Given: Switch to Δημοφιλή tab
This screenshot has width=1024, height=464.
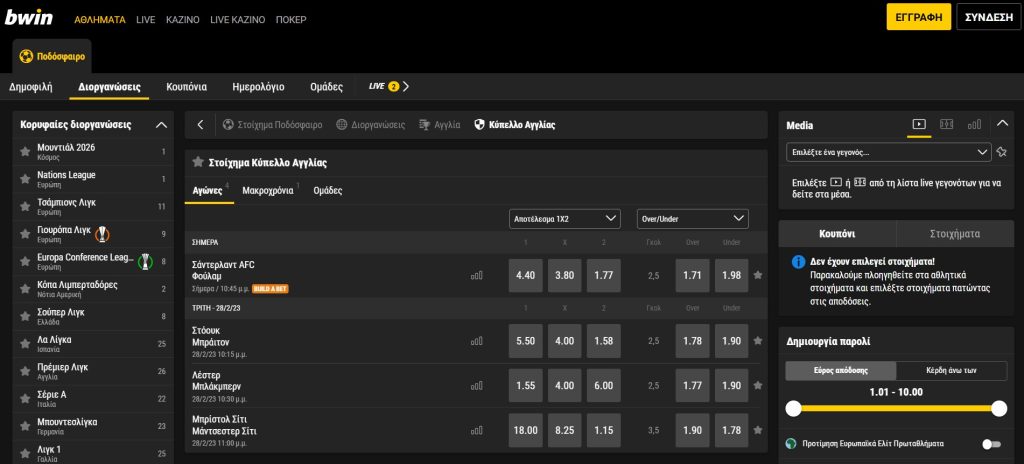Looking at the screenshot, I should [31, 87].
